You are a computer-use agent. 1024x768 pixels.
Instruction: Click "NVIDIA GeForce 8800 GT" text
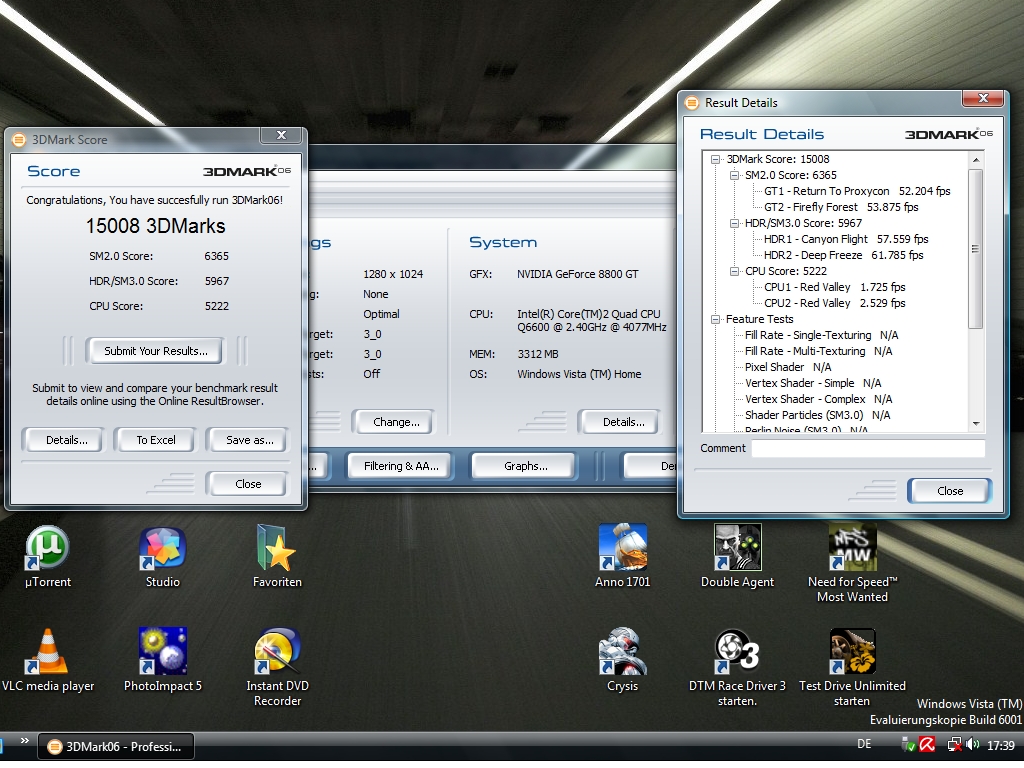(577, 274)
